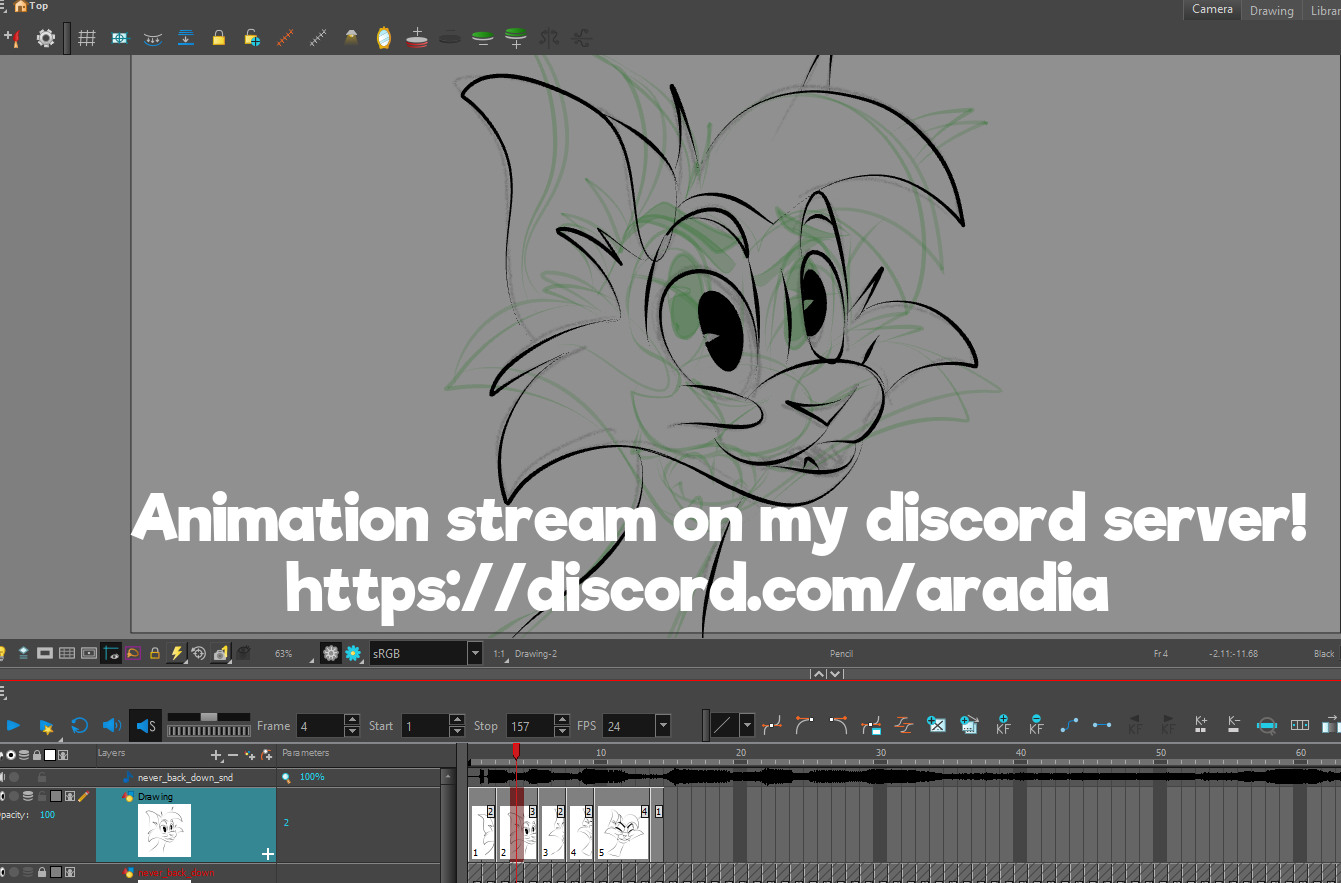Click the delete keyframe KF minus icon
Viewport: 1341px width, 883px height.
pyautogui.click(x=1036, y=725)
